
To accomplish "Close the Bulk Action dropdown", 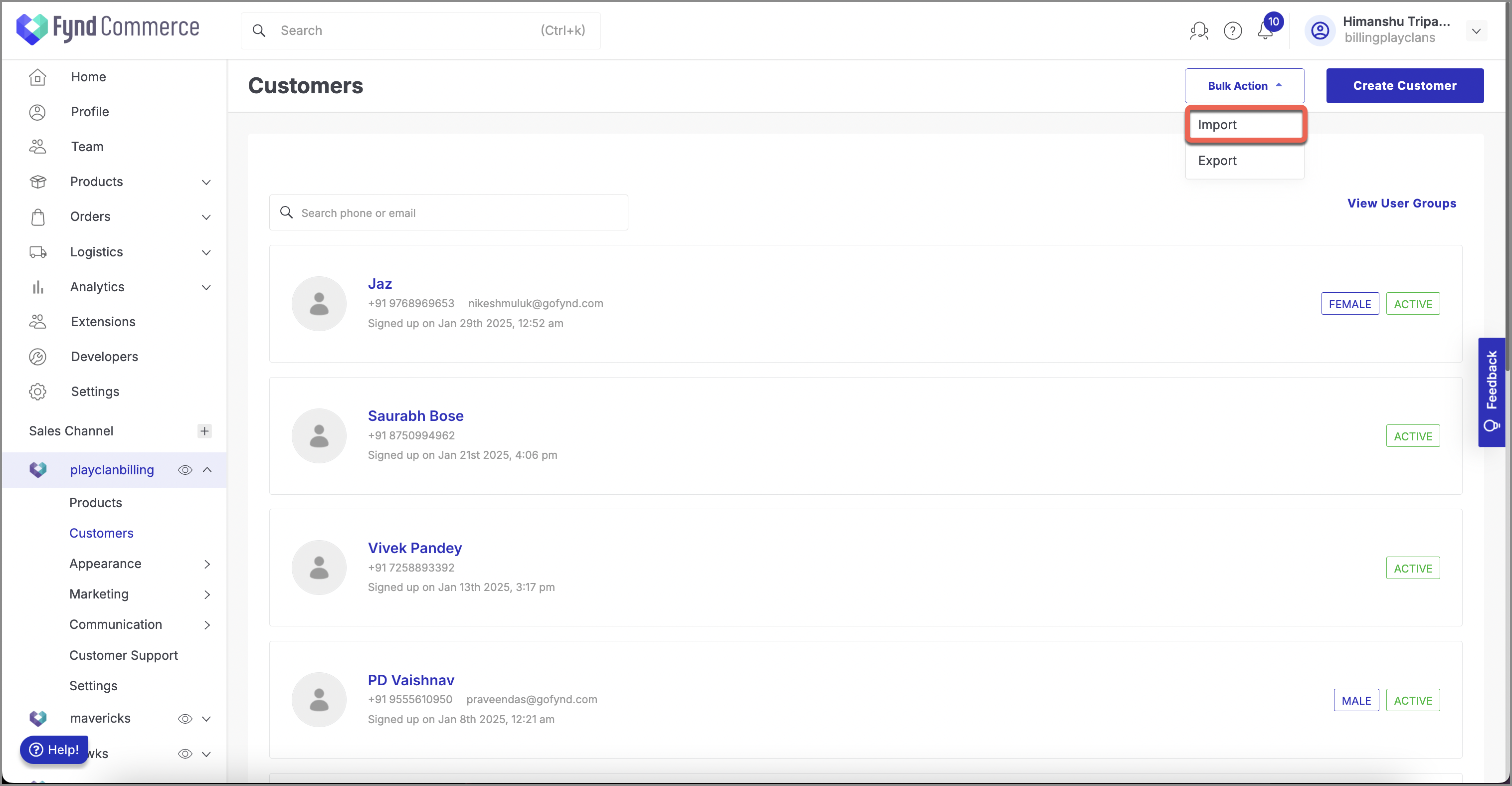I will (1244, 86).
